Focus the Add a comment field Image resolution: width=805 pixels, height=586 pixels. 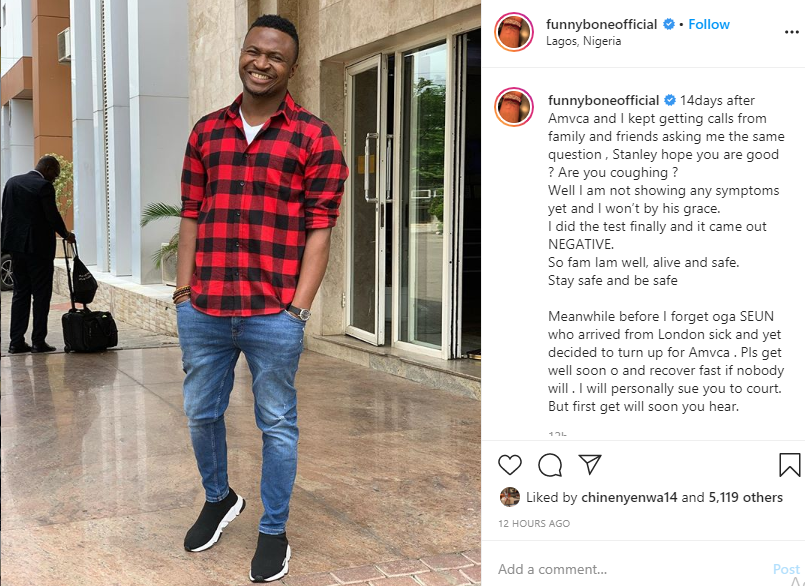coord(631,569)
